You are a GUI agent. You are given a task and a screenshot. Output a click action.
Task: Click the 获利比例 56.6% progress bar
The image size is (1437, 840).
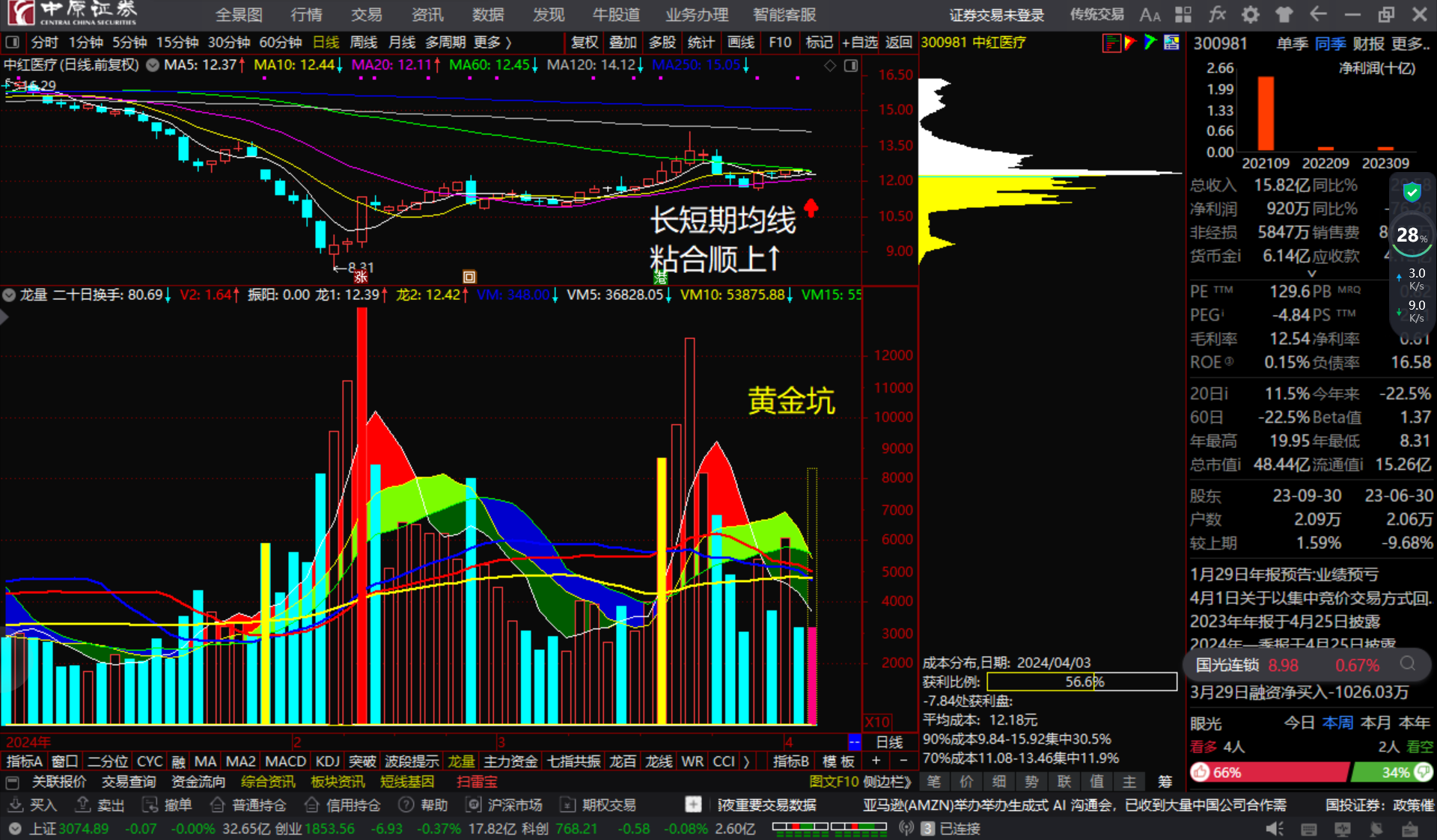[1081, 681]
